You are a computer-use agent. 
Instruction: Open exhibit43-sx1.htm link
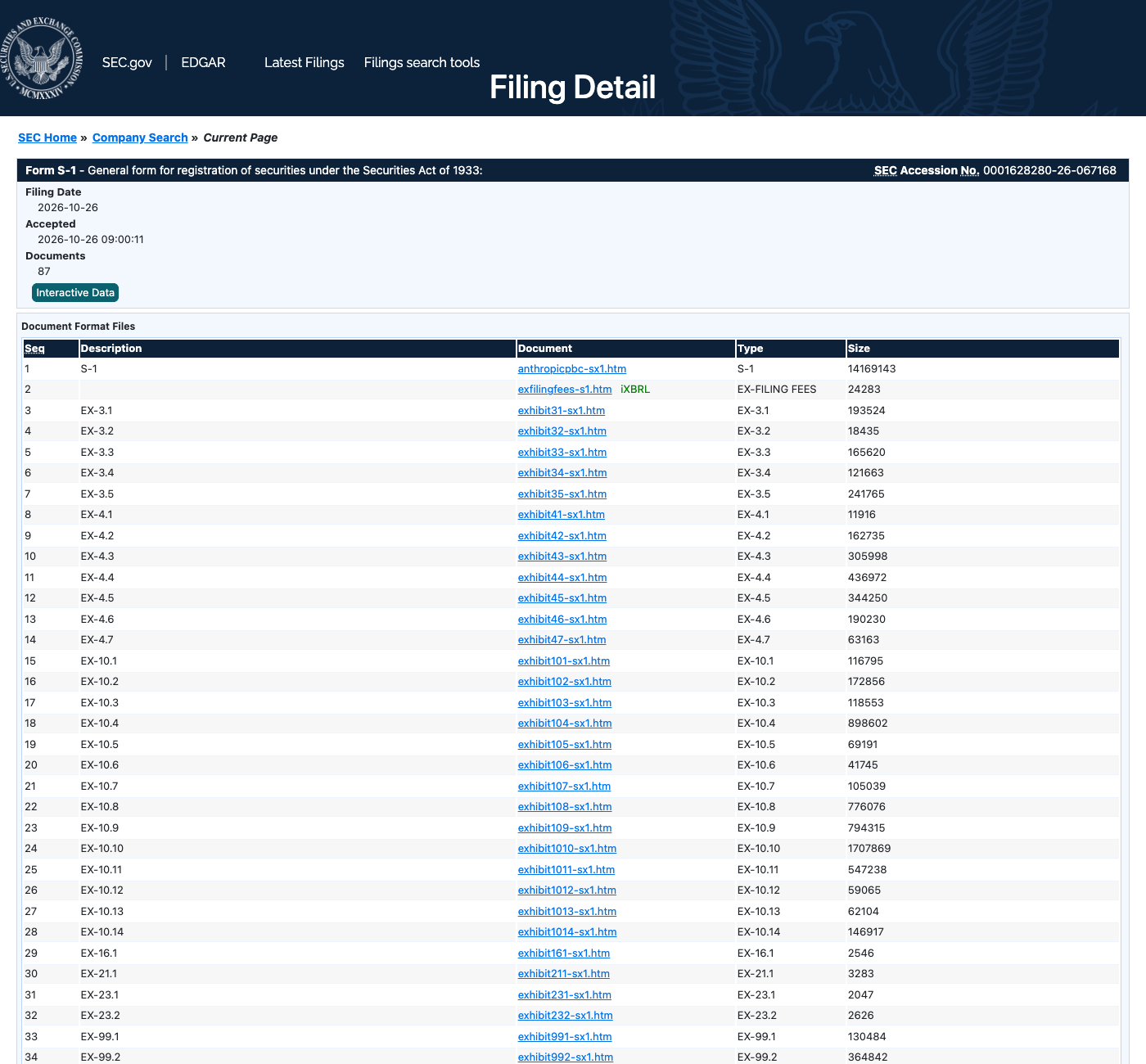point(562,557)
